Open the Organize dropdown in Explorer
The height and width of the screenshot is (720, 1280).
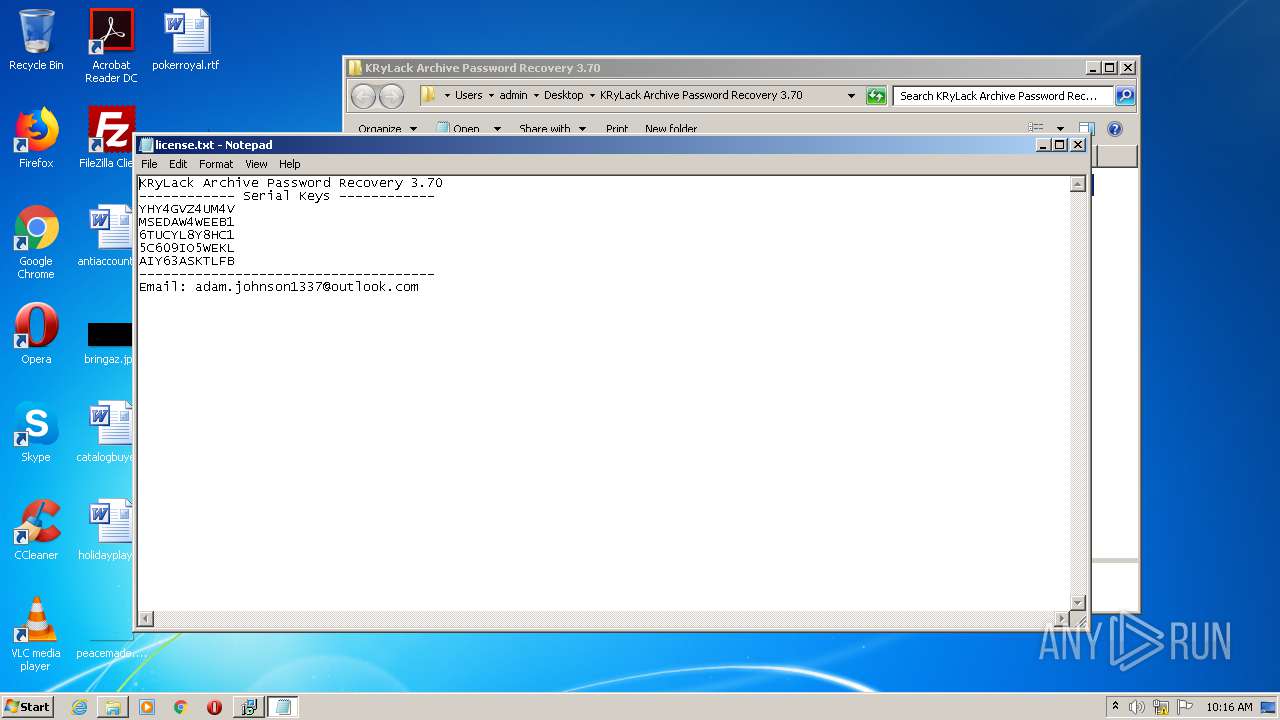coord(388,129)
